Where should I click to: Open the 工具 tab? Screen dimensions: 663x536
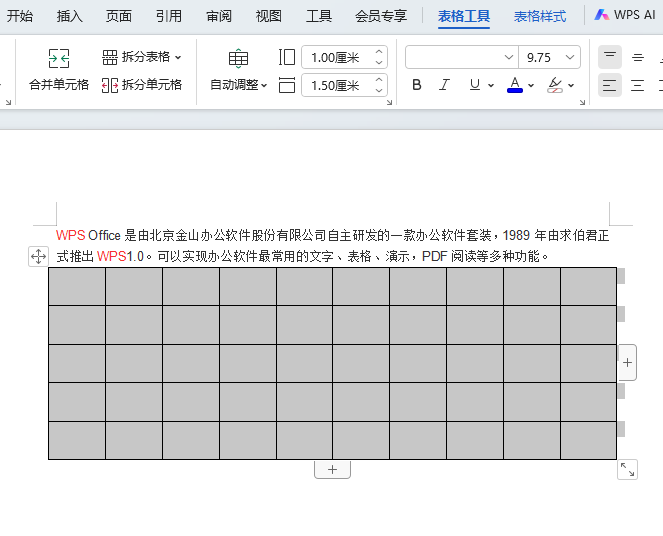tap(319, 16)
